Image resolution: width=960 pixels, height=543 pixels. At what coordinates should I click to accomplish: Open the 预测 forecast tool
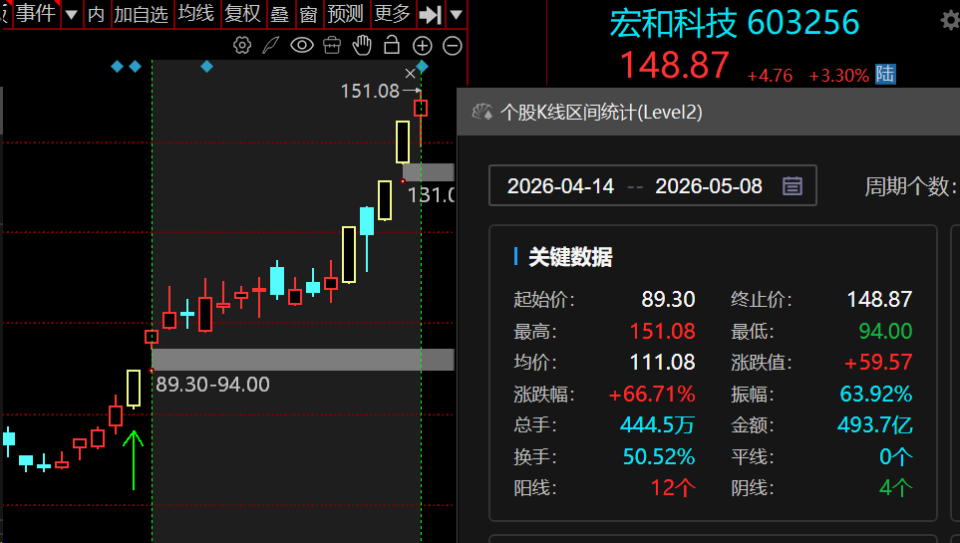tap(345, 13)
